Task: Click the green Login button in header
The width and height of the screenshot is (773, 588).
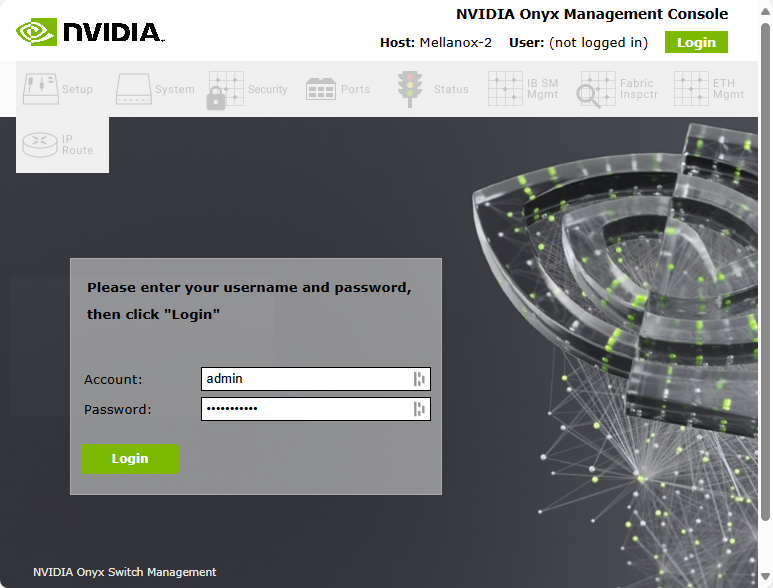Action: tap(696, 42)
